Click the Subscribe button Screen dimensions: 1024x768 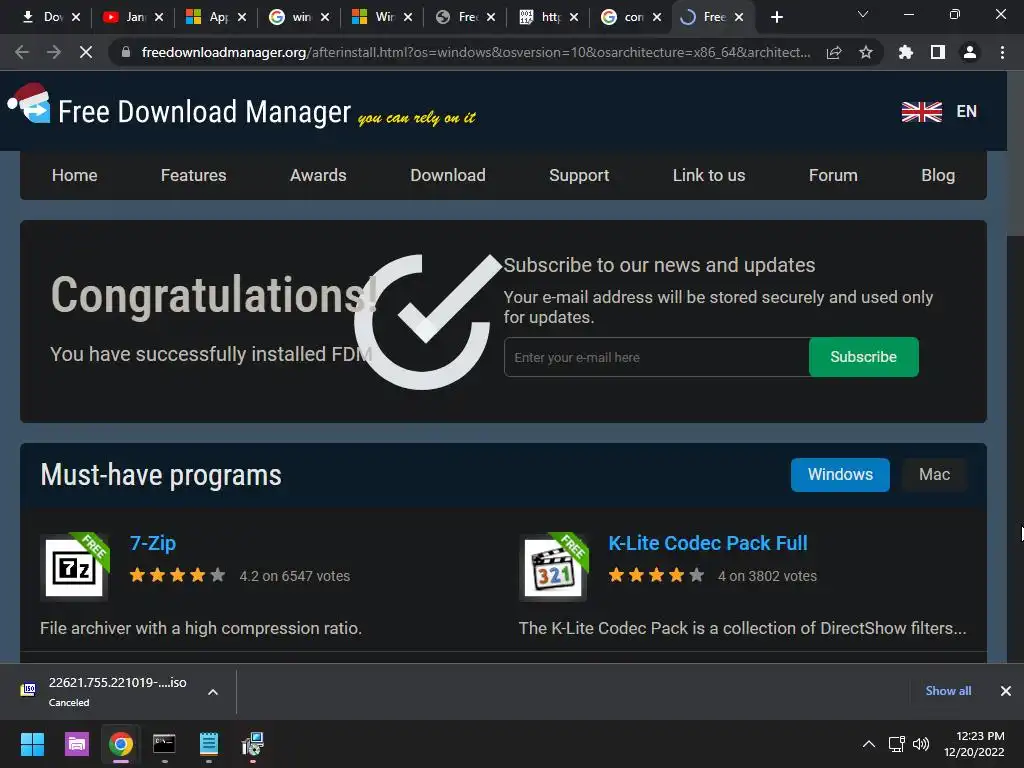coord(863,357)
